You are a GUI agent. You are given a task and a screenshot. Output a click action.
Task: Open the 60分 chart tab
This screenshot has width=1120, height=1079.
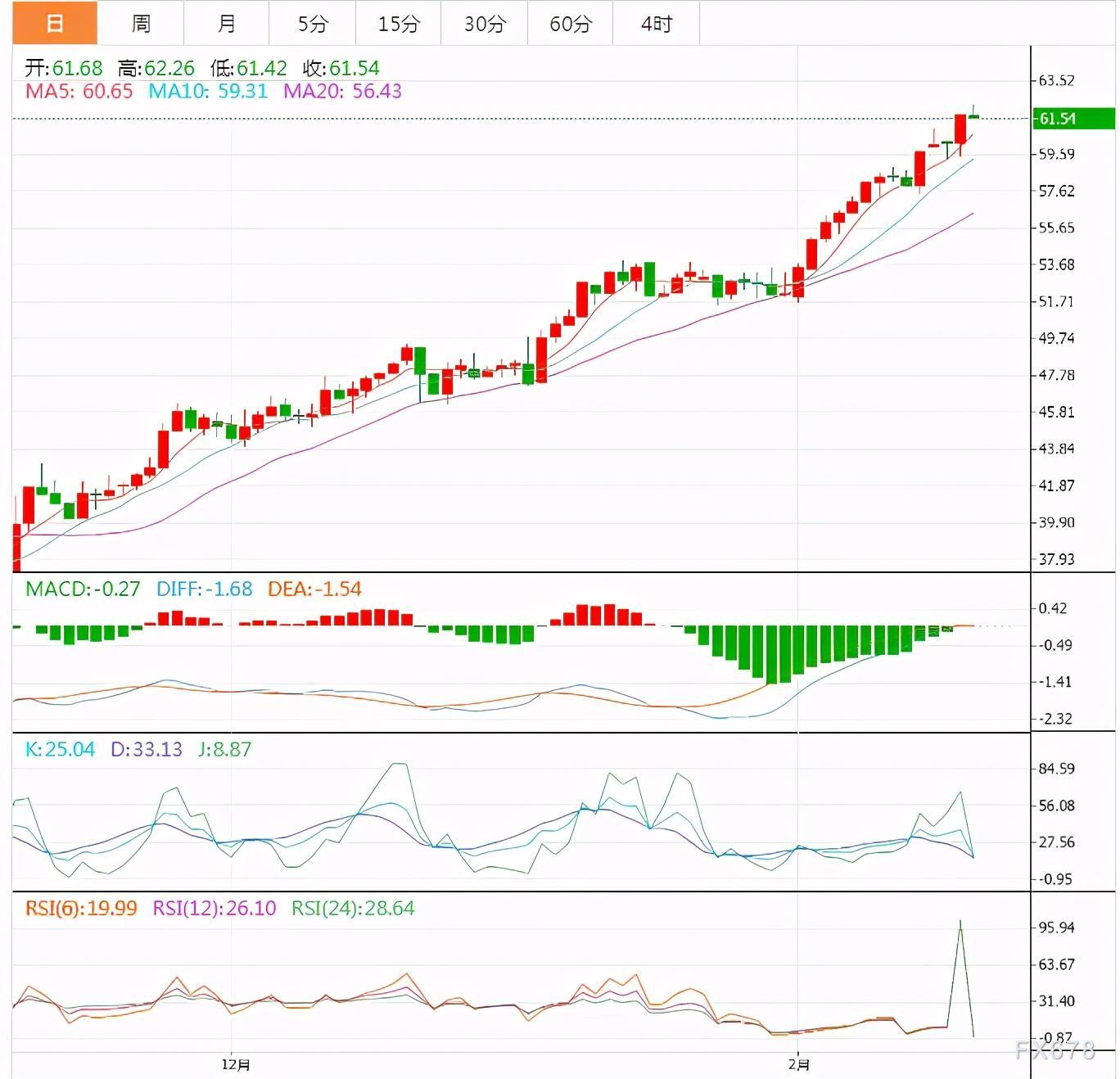coord(571,23)
